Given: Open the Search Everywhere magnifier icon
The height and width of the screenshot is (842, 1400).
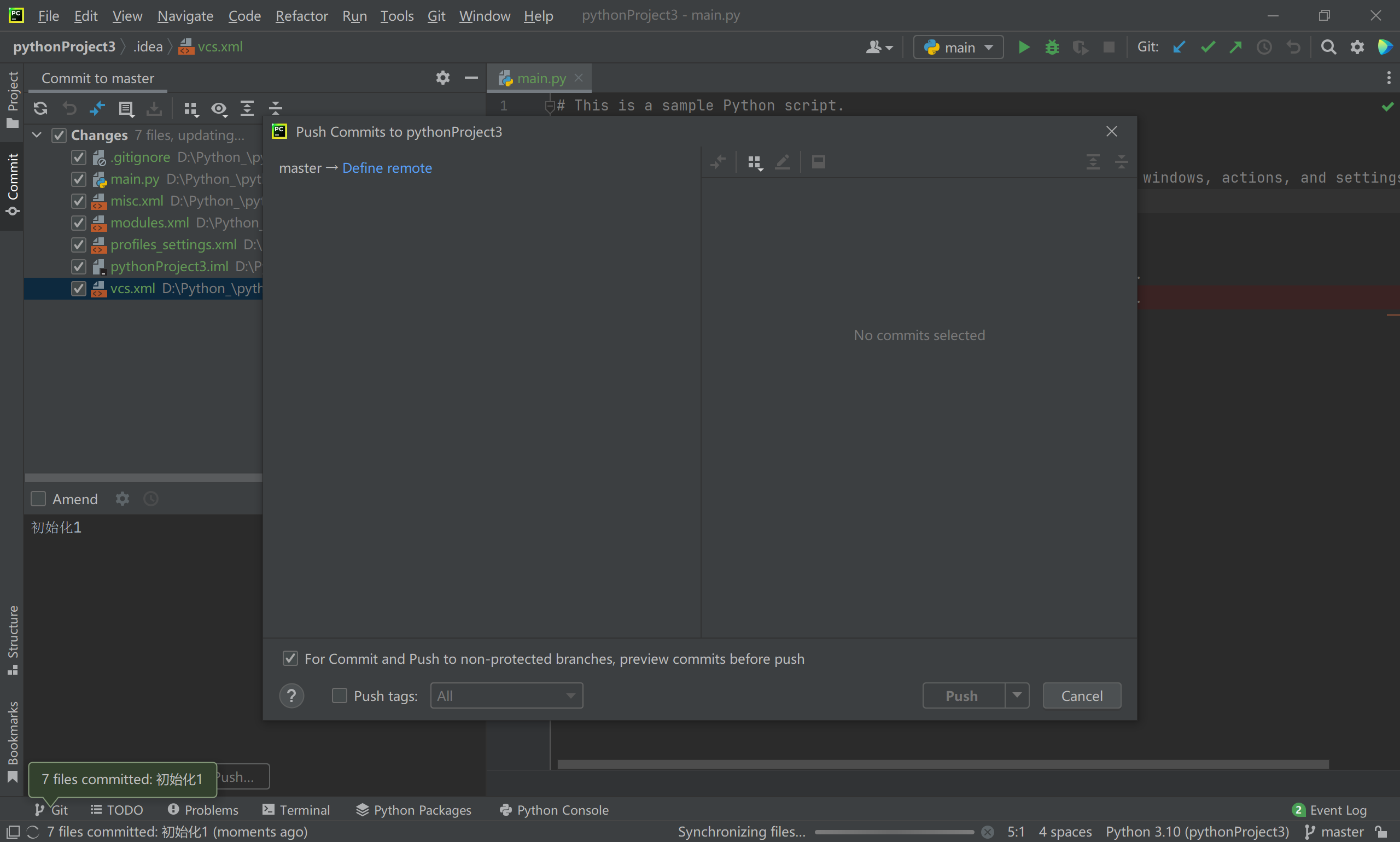Looking at the screenshot, I should tap(1328, 47).
